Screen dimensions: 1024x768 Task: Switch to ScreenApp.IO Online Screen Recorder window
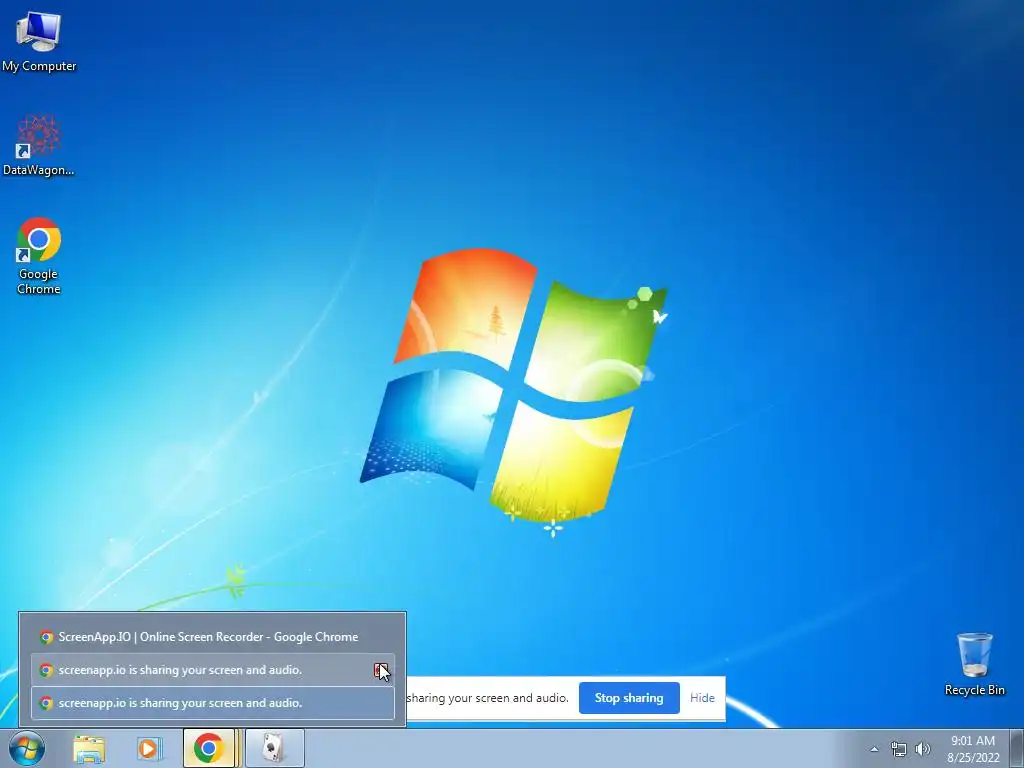coord(213,637)
